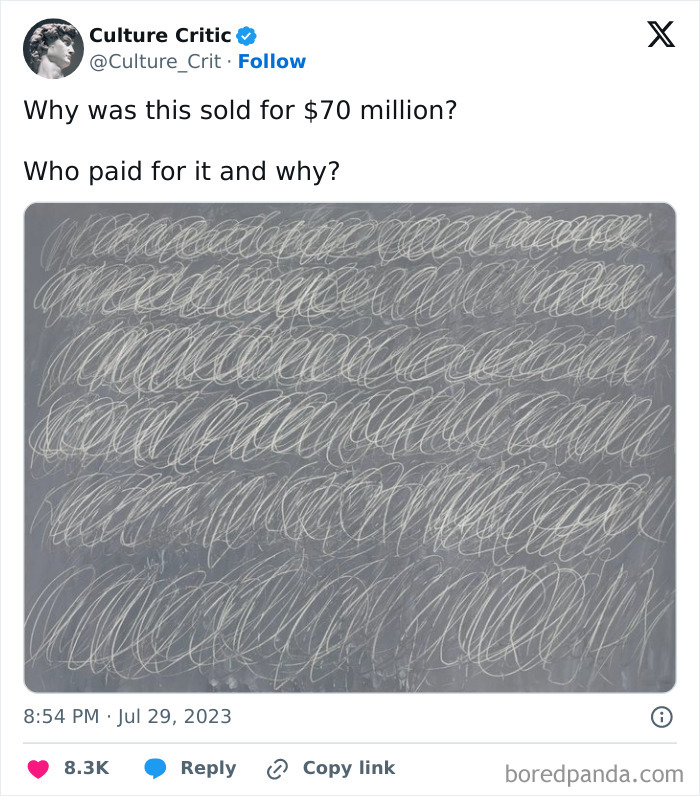
Task: Click the Culture Critic display name
Action: coord(160,36)
